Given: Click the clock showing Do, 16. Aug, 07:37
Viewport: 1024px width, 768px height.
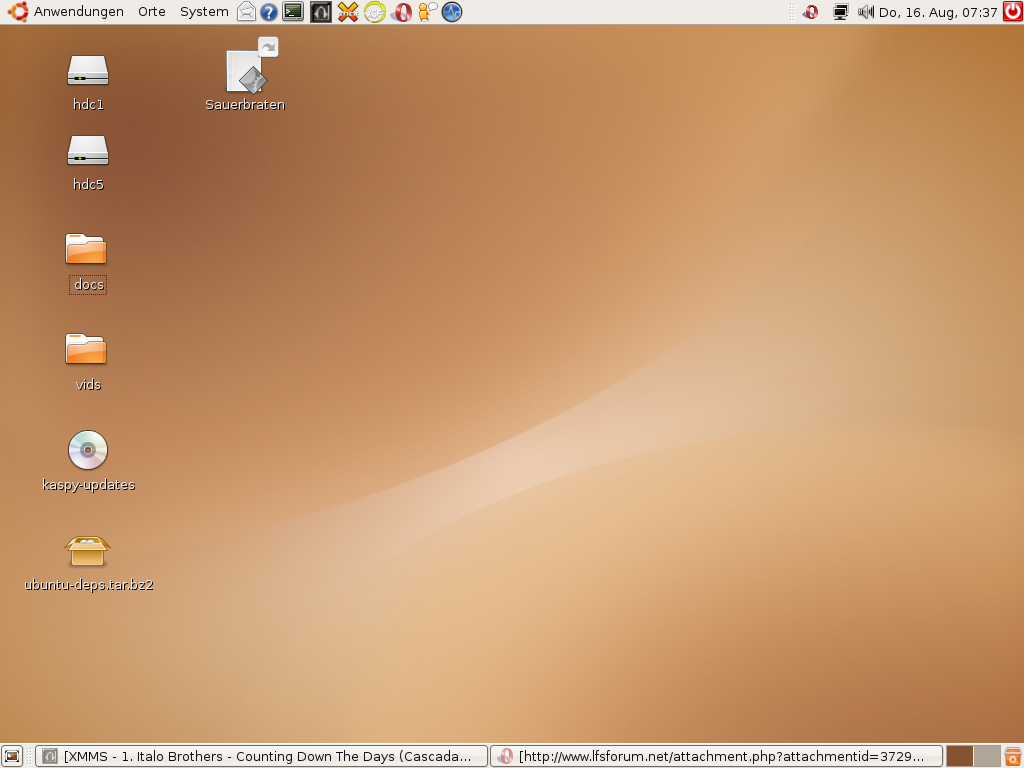Looking at the screenshot, I should tap(938, 12).
